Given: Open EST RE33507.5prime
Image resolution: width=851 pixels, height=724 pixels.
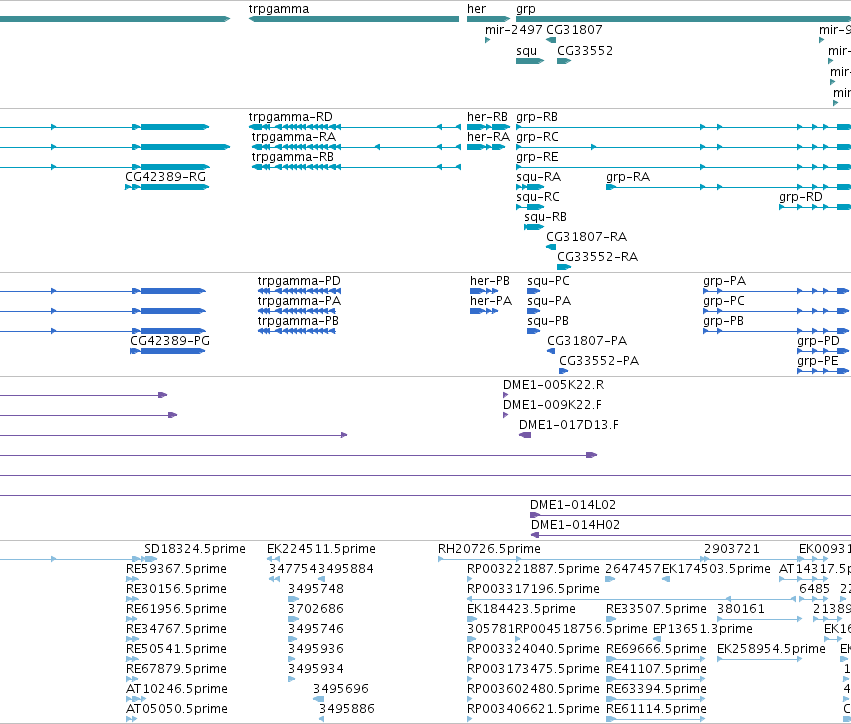Looking at the screenshot, I should click(657, 609).
